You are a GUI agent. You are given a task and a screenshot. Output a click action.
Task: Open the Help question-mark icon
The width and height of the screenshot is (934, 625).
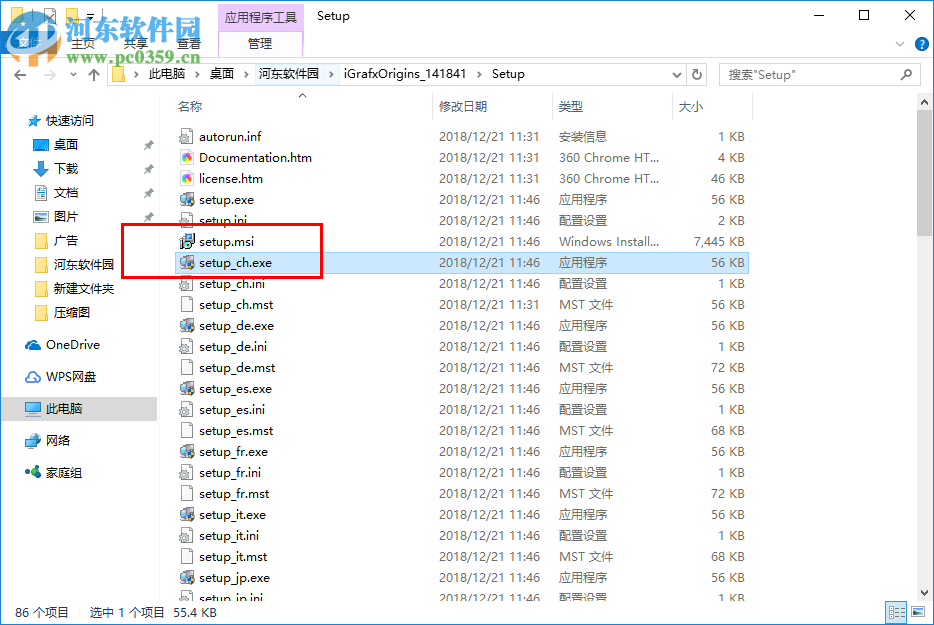point(921,44)
